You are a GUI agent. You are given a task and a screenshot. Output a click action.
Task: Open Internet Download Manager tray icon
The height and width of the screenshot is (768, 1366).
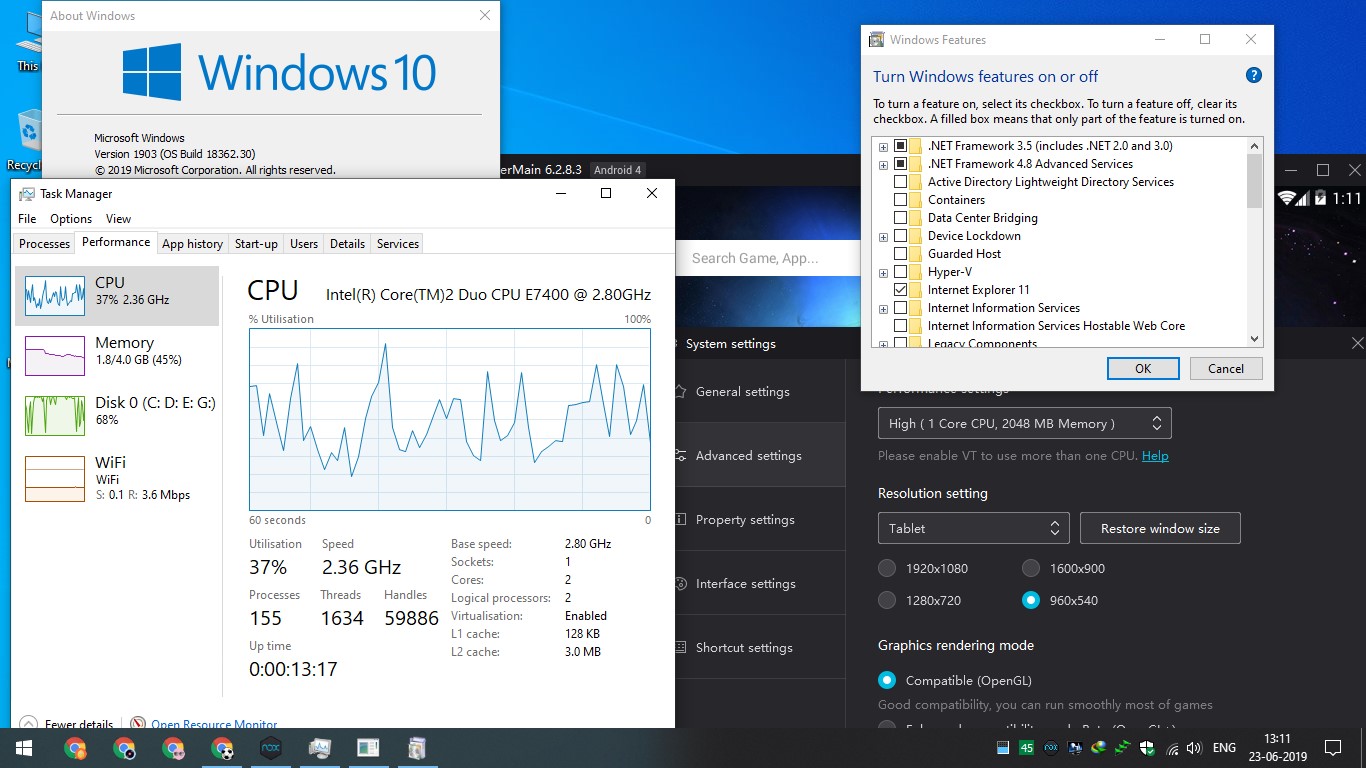(1099, 748)
